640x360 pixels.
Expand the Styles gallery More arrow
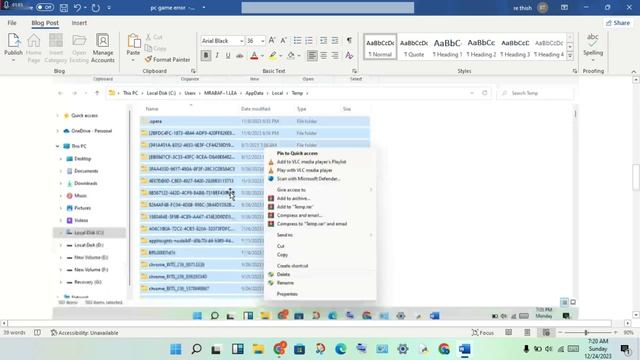click(570, 56)
